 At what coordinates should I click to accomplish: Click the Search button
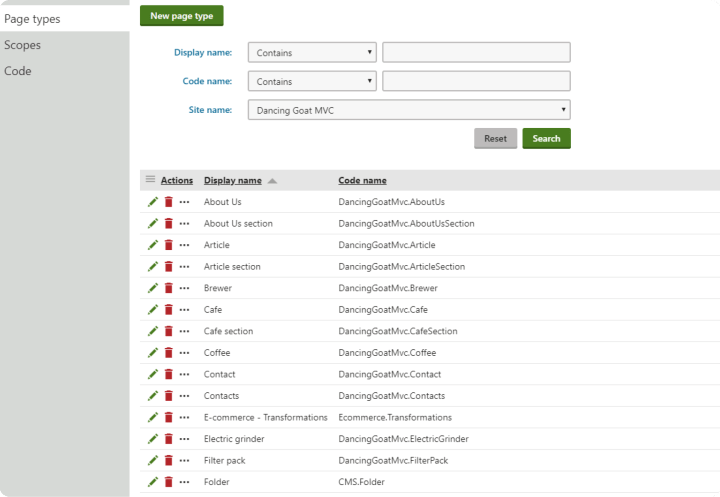pyautogui.click(x=546, y=138)
